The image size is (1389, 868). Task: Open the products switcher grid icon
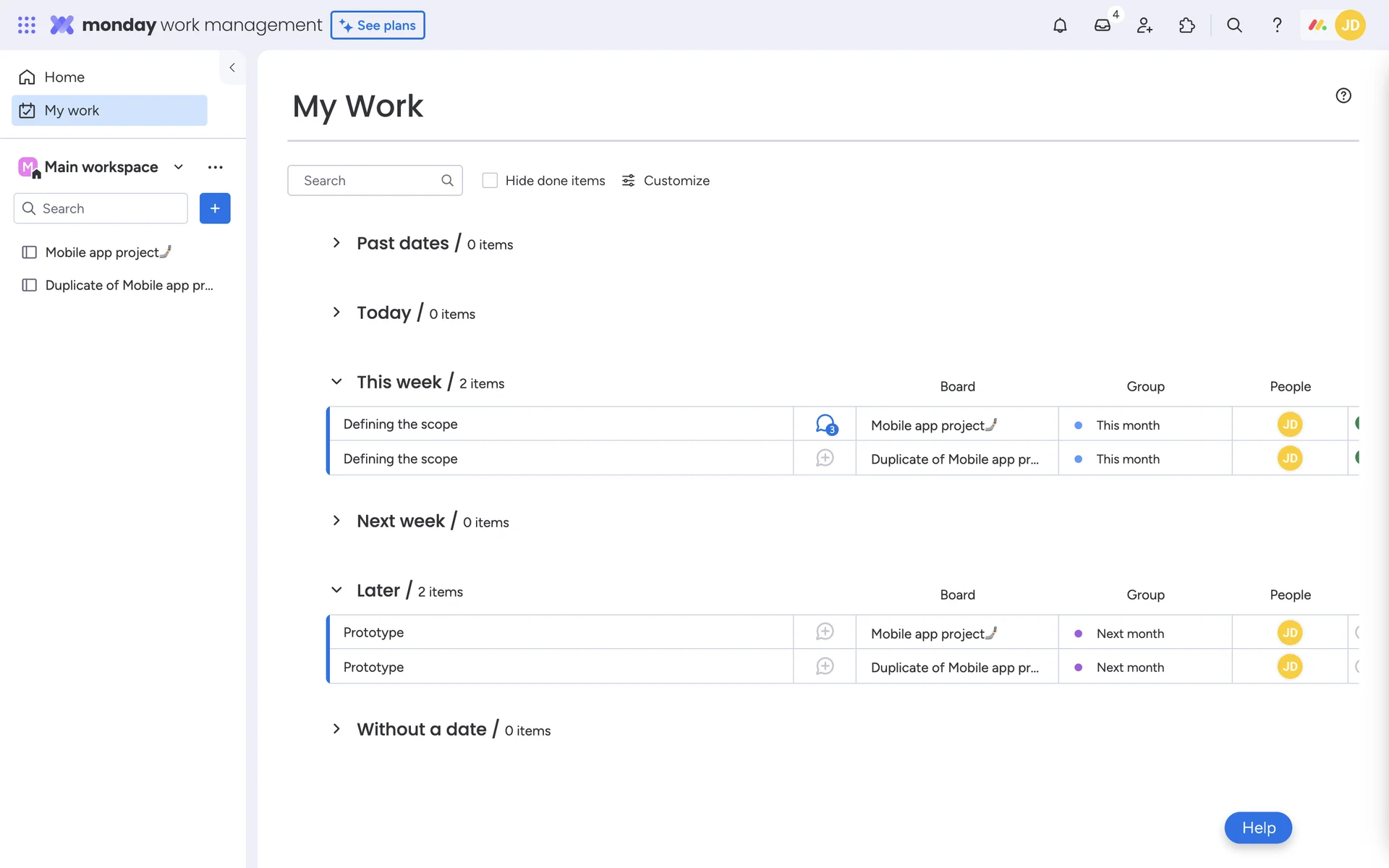click(x=27, y=25)
